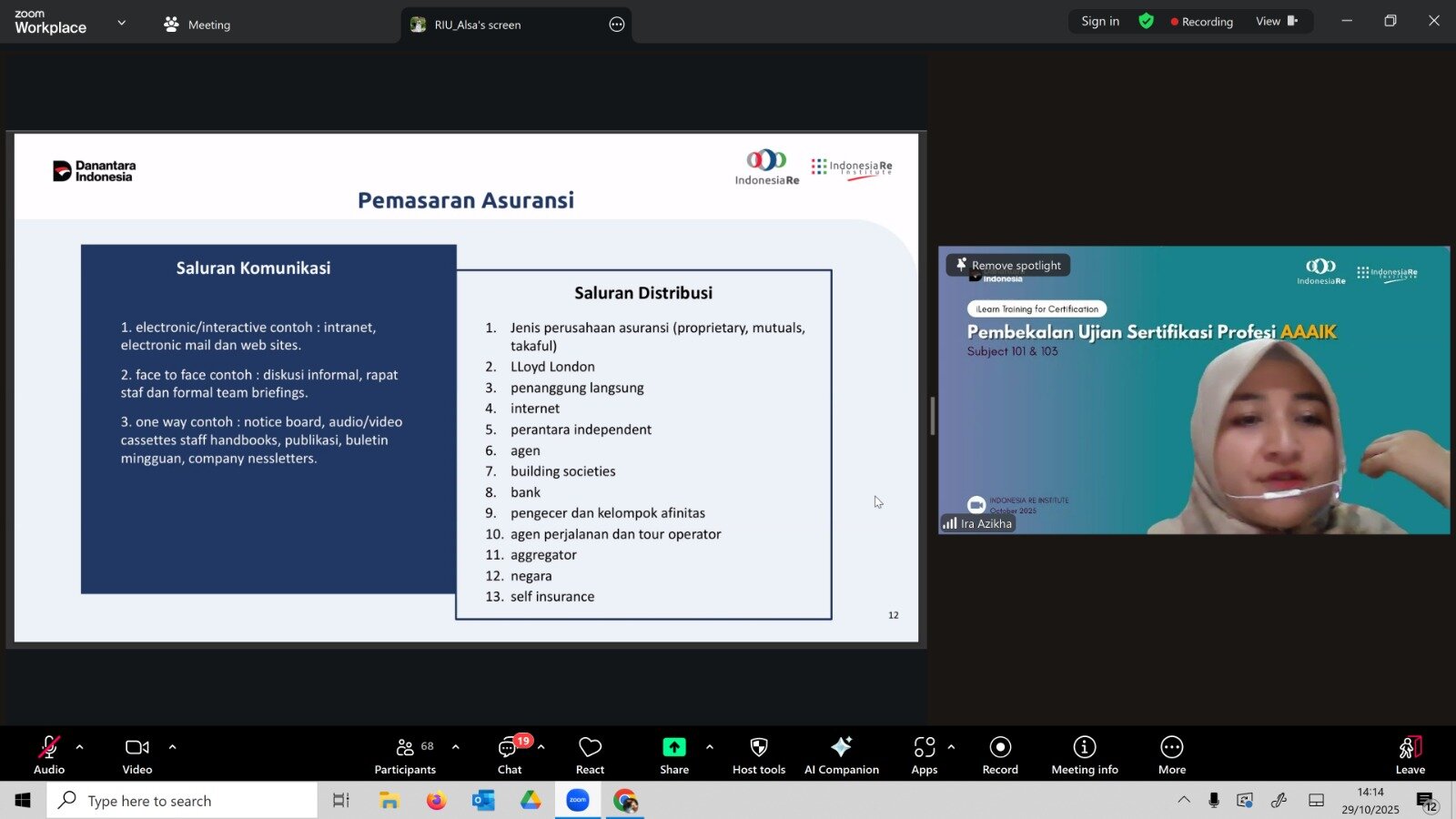Open Host tools shield icon
Screen dimensions: 1456x819
click(x=758, y=754)
